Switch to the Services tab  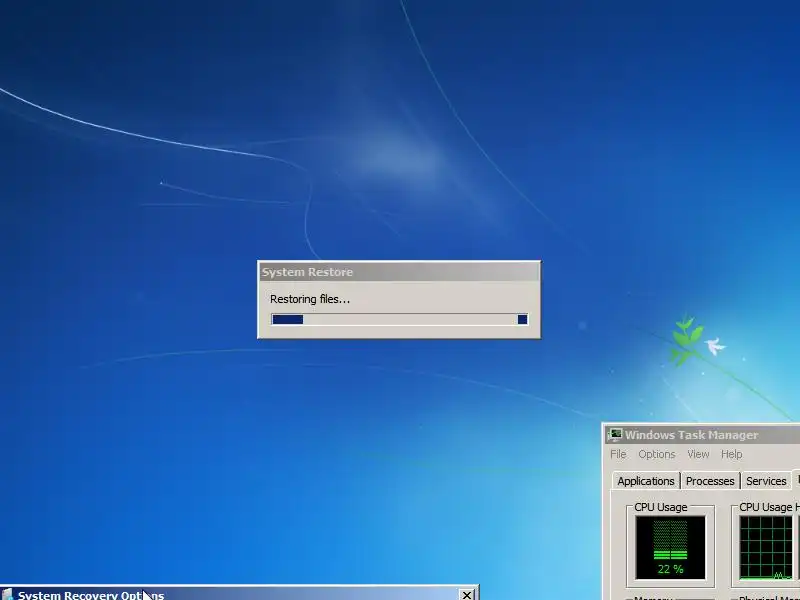click(x=766, y=481)
